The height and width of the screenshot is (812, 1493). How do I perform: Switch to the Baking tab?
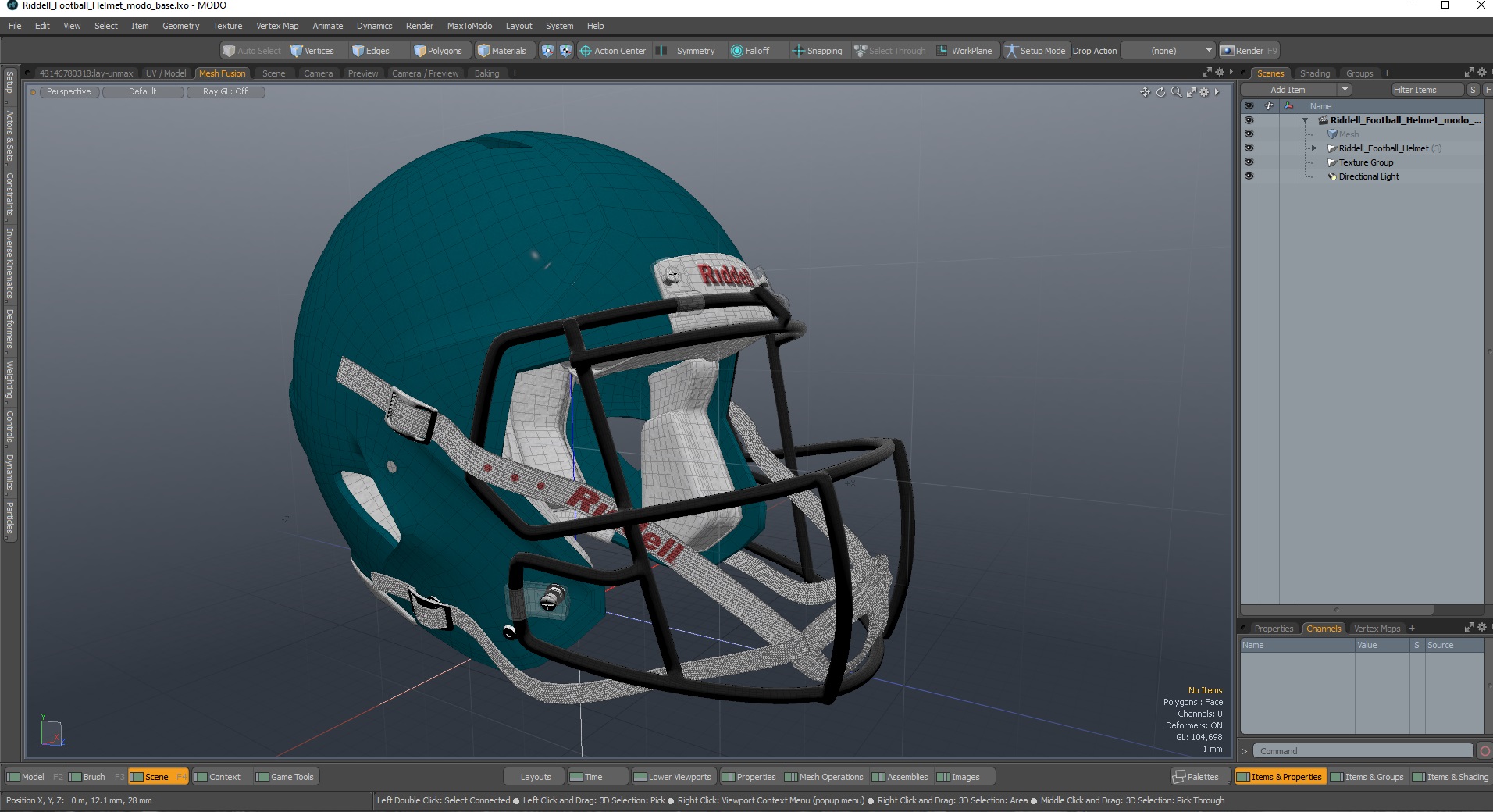[486, 73]
